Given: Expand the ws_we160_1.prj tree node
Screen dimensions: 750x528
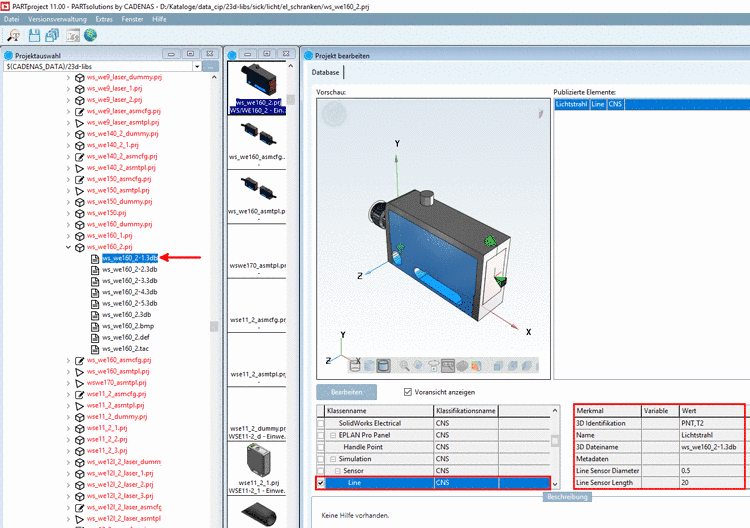Looking at the screenshot, I should pos(68,236).
